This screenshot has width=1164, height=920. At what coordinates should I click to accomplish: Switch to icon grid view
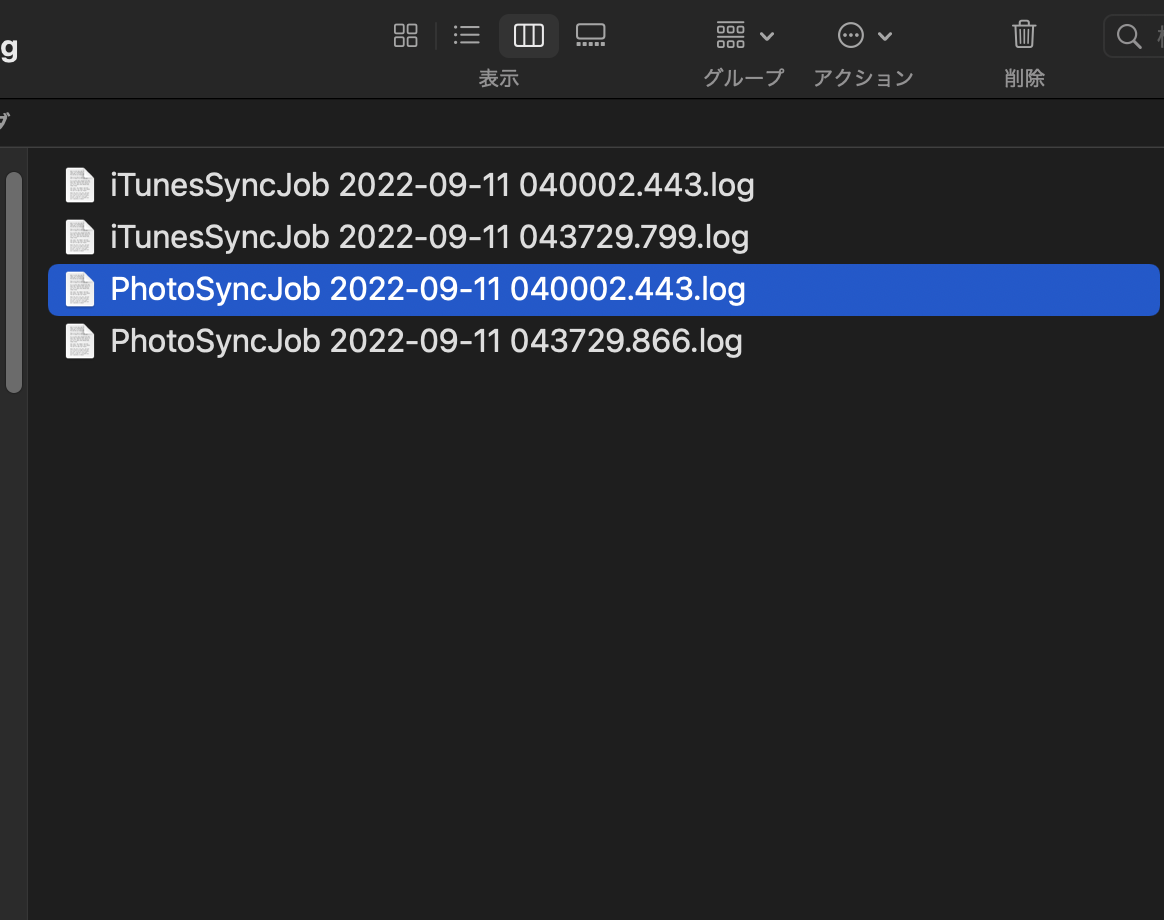pyautogui.click(x=406, y=36)
